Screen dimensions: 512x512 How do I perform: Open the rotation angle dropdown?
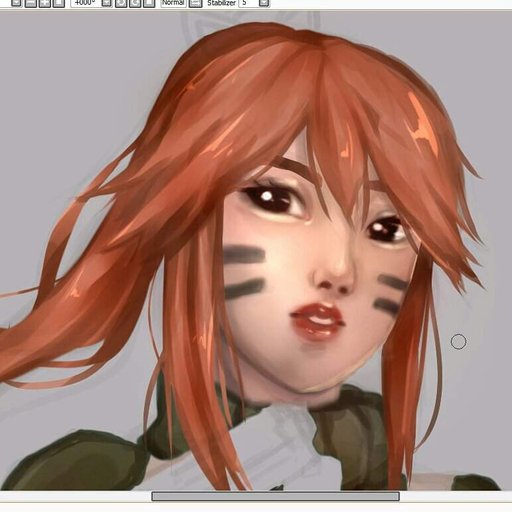pos(106,3)
